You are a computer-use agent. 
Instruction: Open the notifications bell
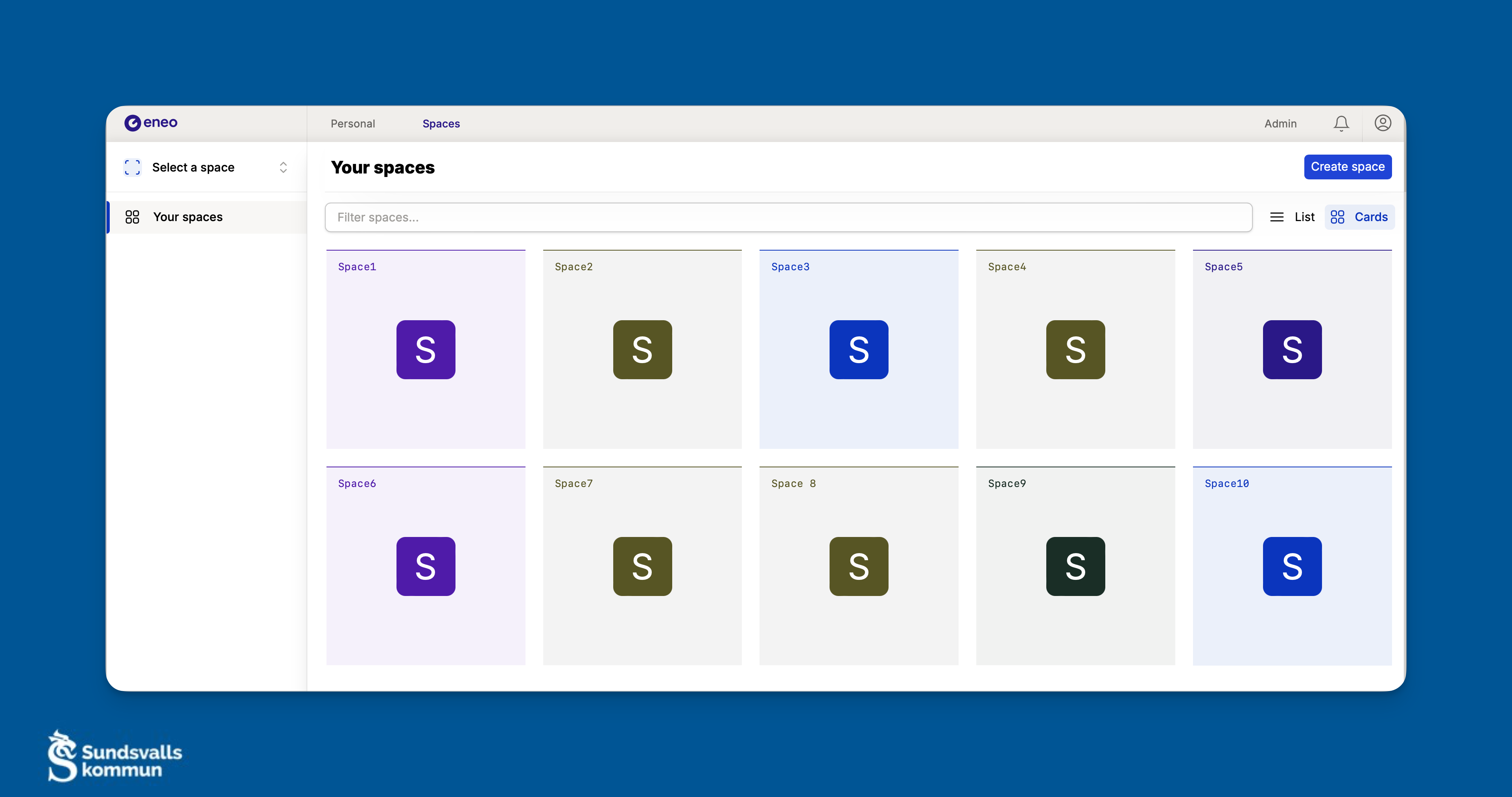(1341, 123)
